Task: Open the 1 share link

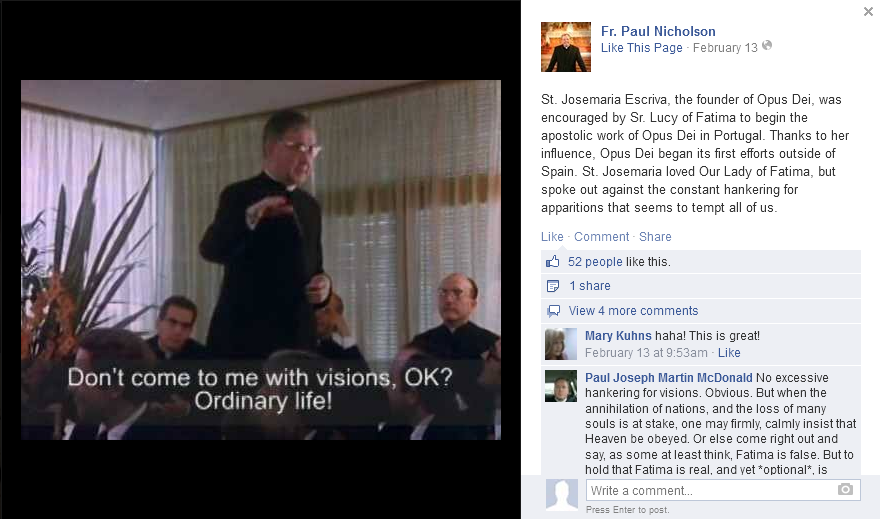Action: tap(590, 286)
